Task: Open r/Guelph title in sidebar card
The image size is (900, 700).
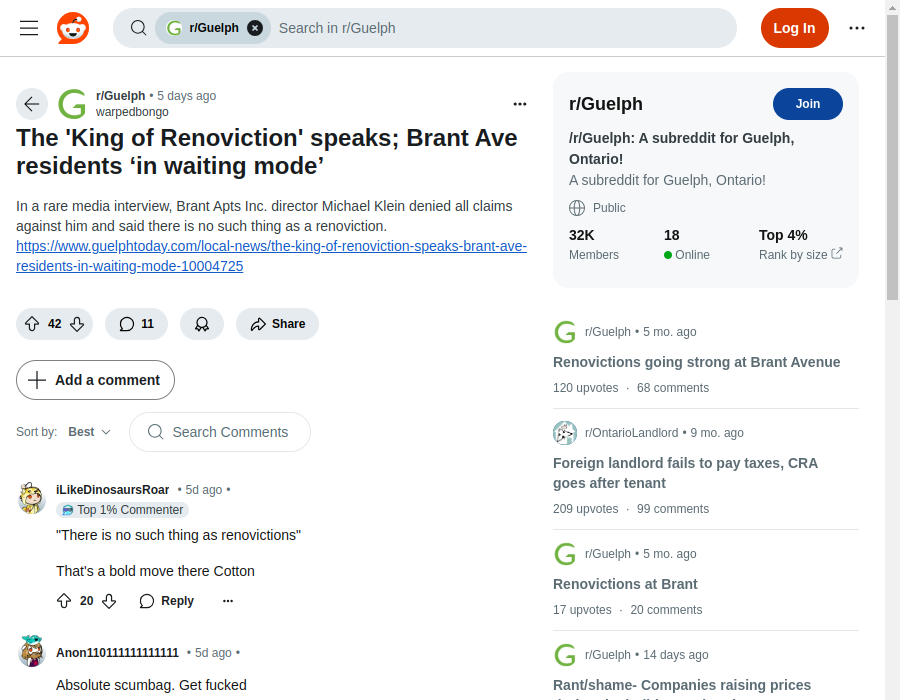Action: click(x=606, y=104)
